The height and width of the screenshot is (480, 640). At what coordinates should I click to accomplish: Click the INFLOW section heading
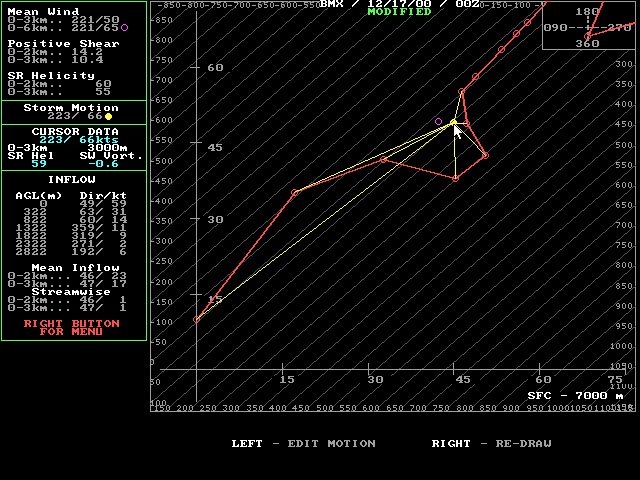click(x=71, y=180)
